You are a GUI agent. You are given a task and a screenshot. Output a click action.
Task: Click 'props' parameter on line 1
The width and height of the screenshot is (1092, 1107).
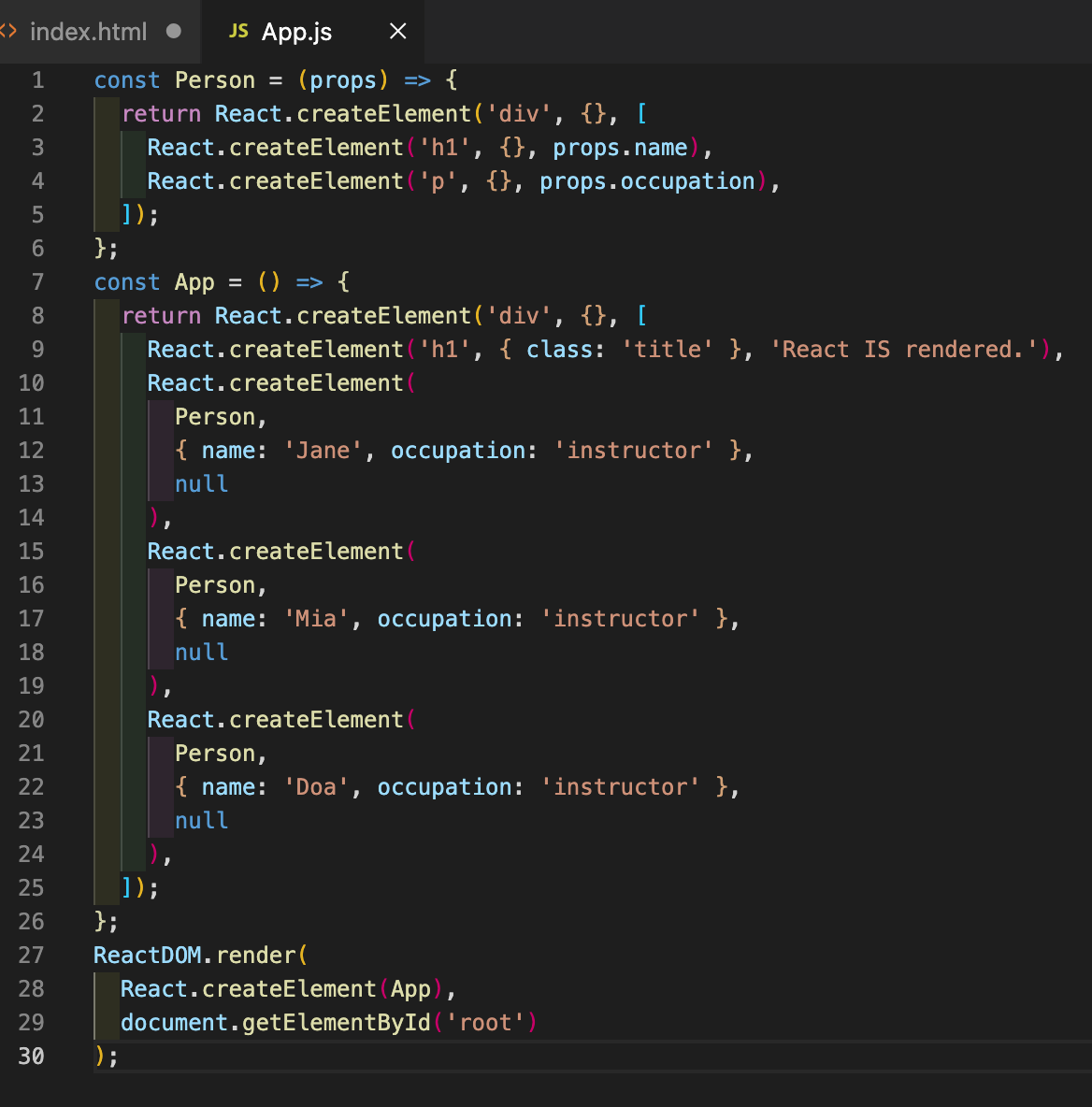[x=343, y=79]
